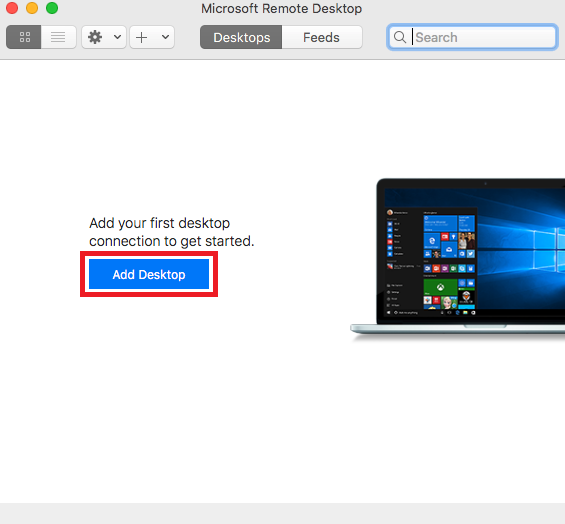Select the Desktops tab
This screenshot has width=565, height=524.
[241, 37]
